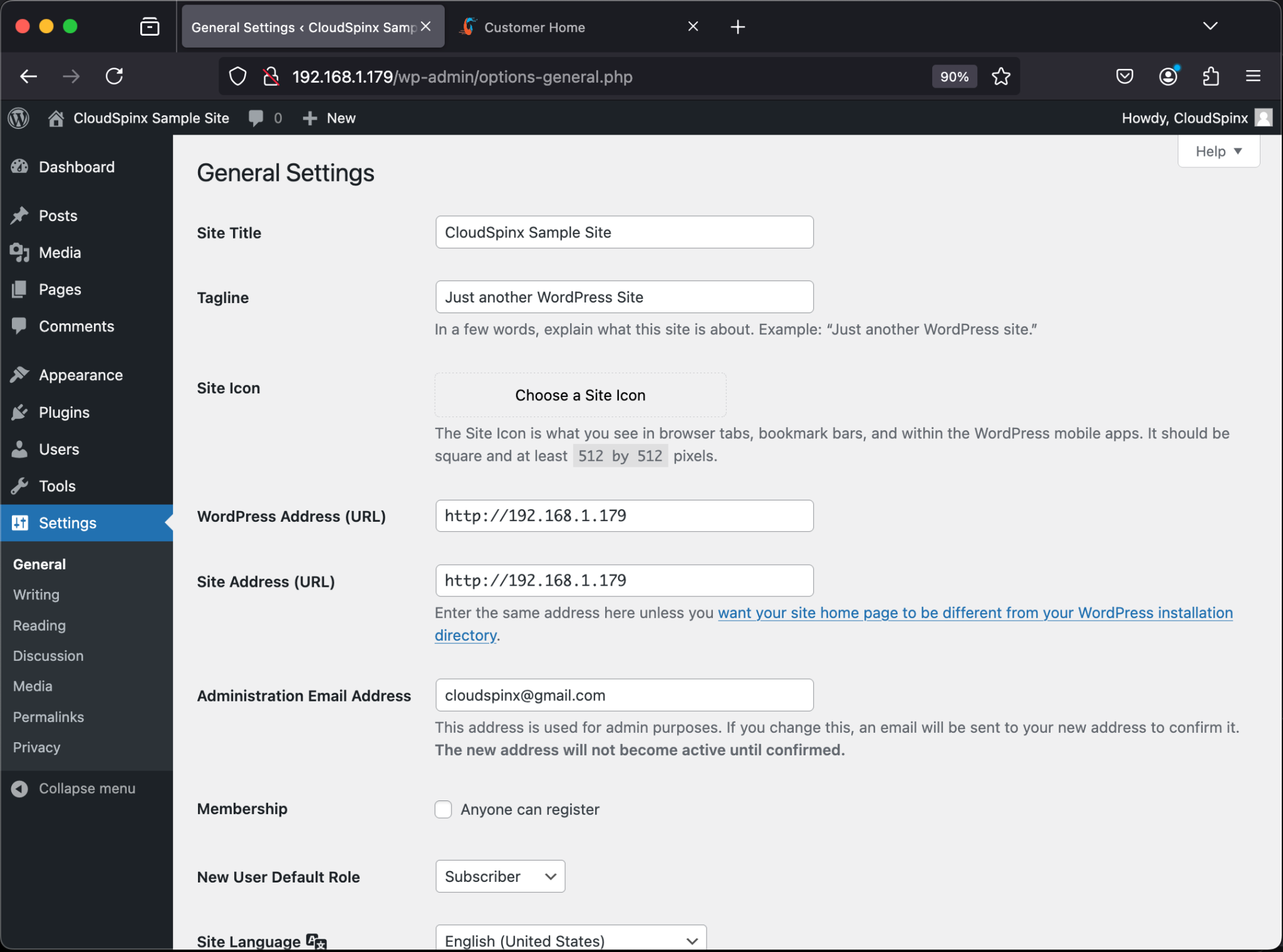Click the tracking protection shield icon
The height and width of the screenshot is (952, 1283).
237,76
